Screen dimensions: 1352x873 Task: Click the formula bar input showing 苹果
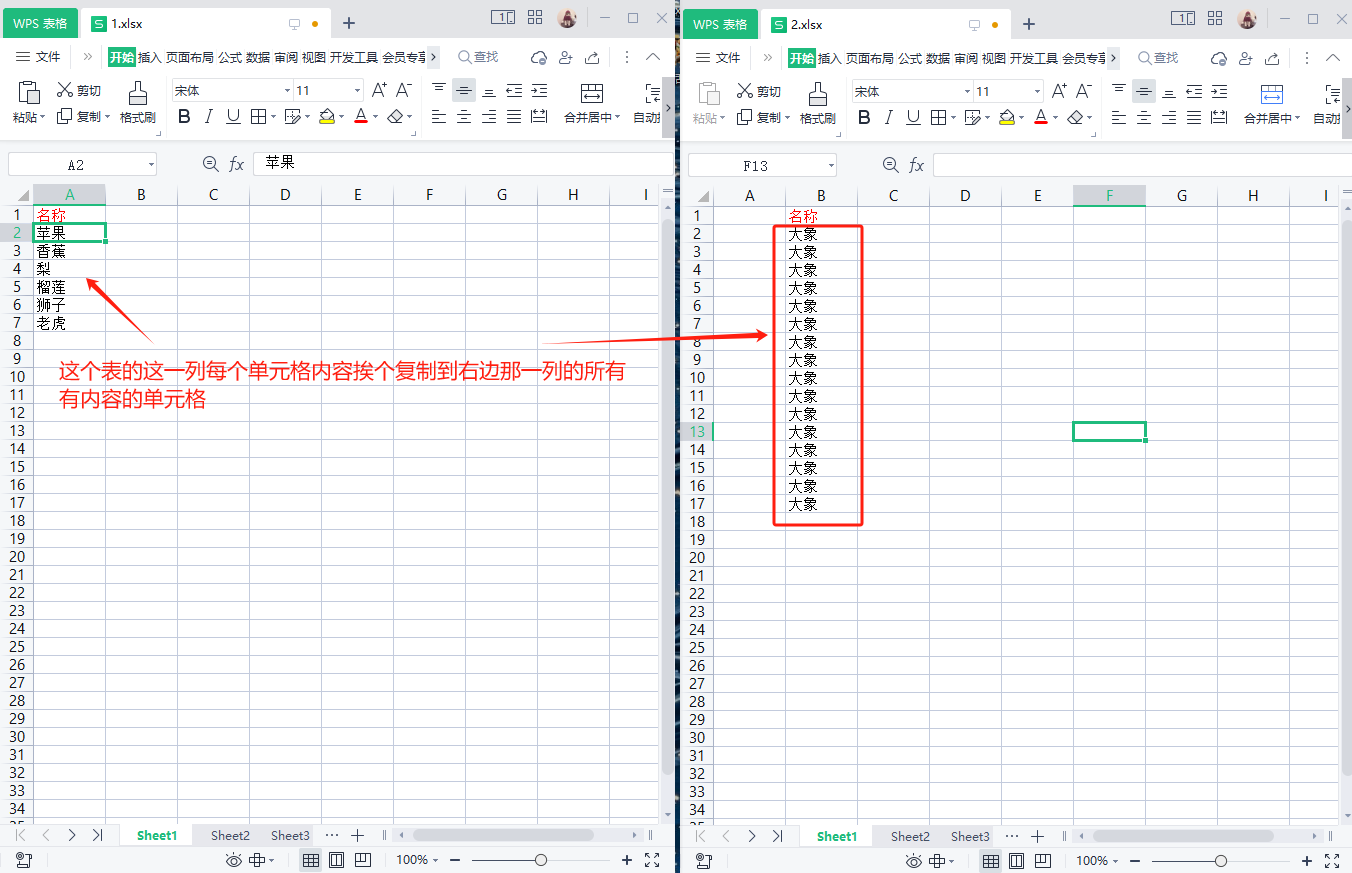(460, 163)
